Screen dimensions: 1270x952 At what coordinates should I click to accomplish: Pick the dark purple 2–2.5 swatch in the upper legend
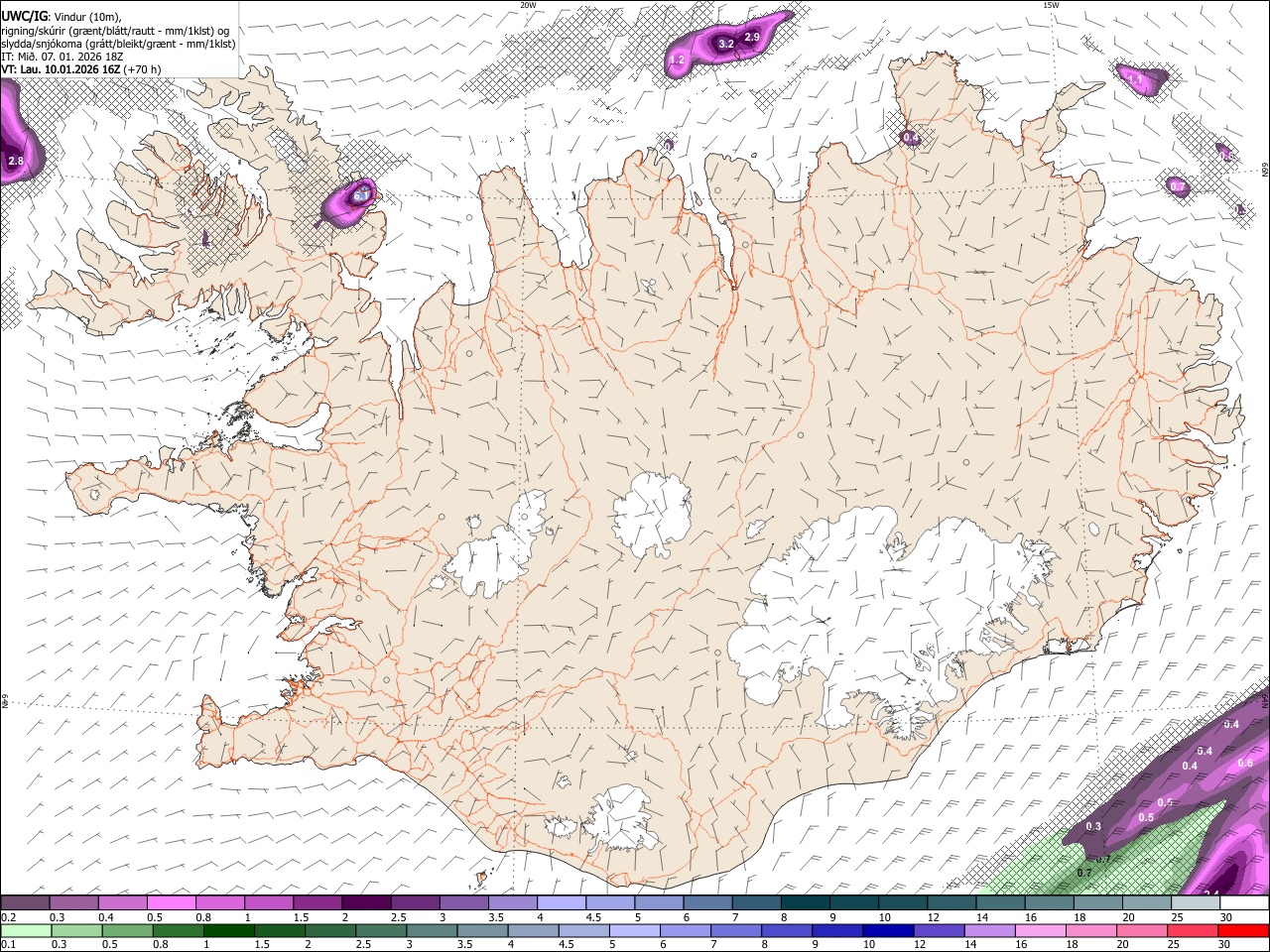(366, 902)
